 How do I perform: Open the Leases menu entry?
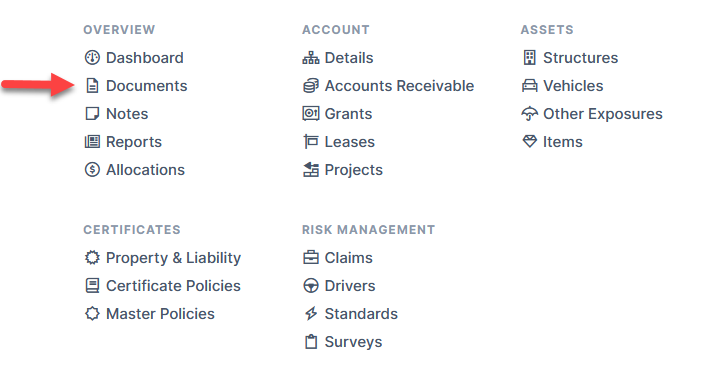tap(339, 142)
